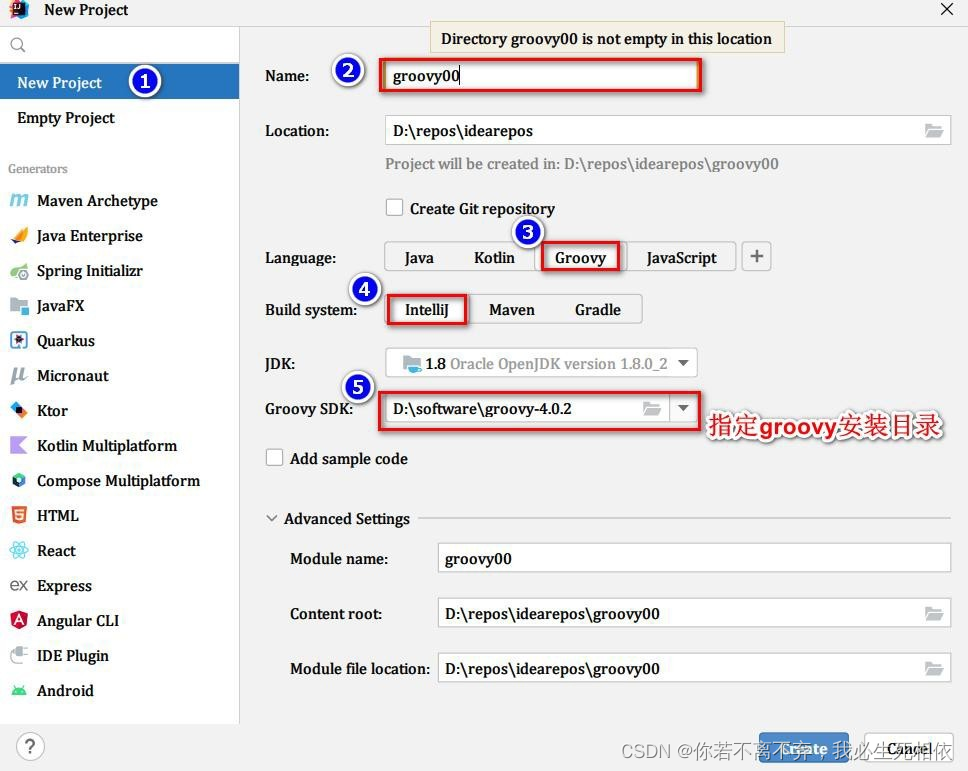This screenshot has width=968, height=771.
Task: Open help with the question mark button
Action: [30, 746]
